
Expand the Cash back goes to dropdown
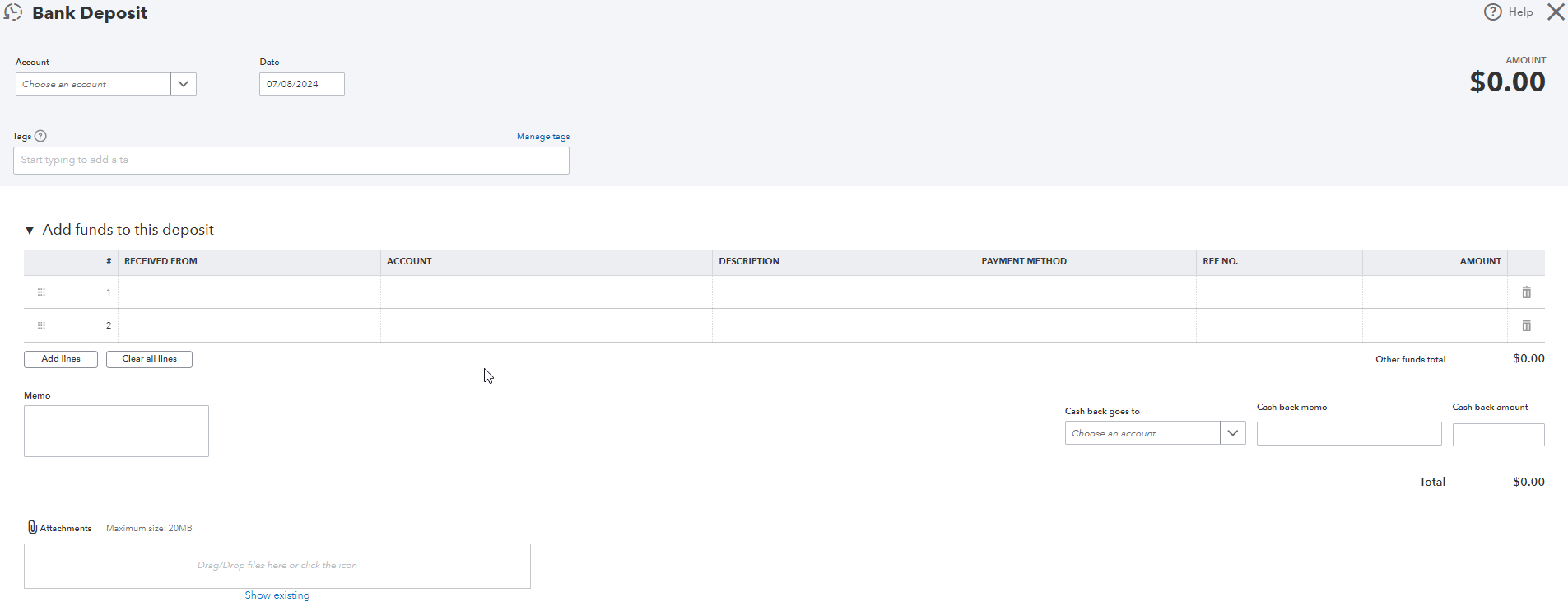coord(1232,433)
